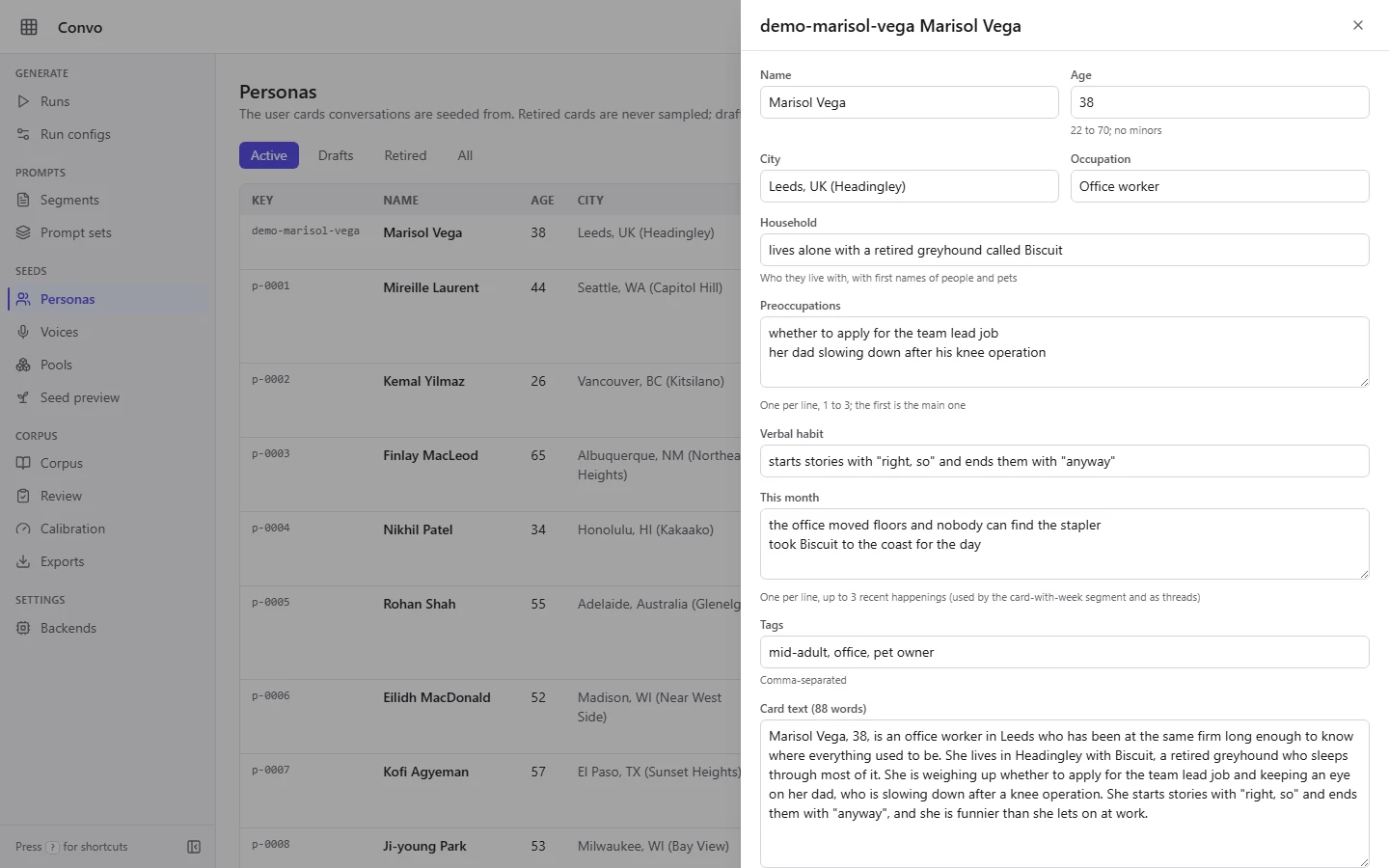The height and width of the screenshot is (868, 1389).
Task: Click the Runs play icon
Action: 23,101
